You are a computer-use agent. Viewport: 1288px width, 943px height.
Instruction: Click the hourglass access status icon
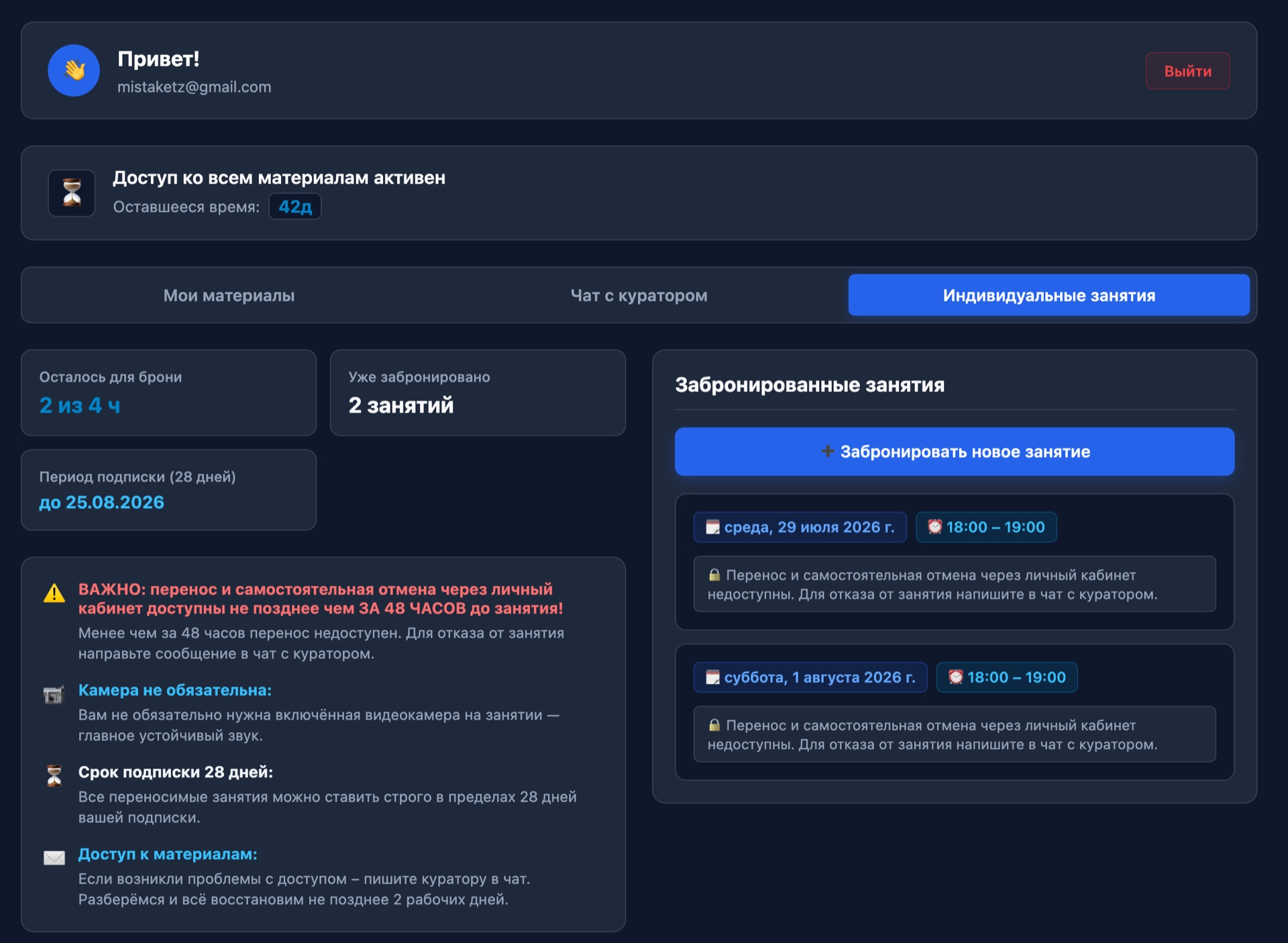point(72,193)
